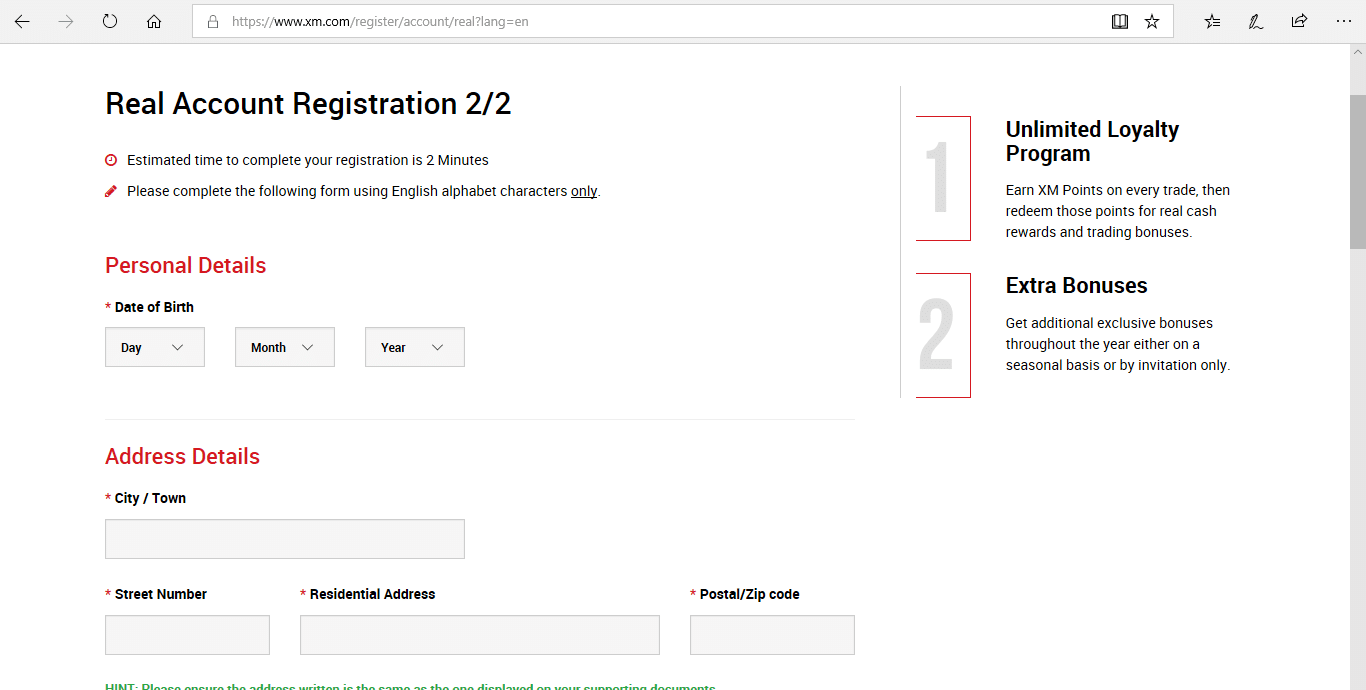Open Web Notes with the ink icon

click(1255, 20)
